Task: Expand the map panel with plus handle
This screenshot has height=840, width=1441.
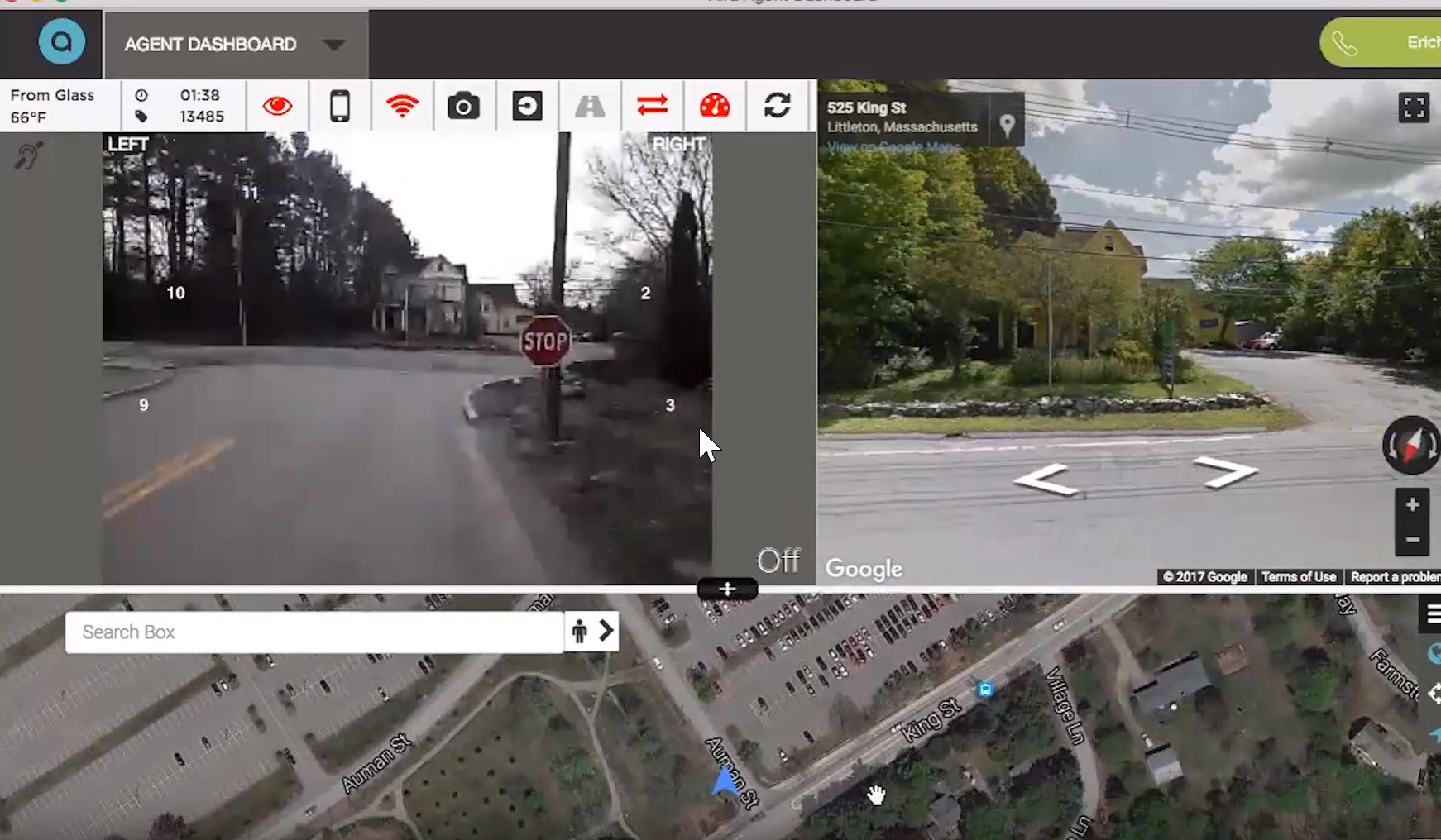Action: 727,589
